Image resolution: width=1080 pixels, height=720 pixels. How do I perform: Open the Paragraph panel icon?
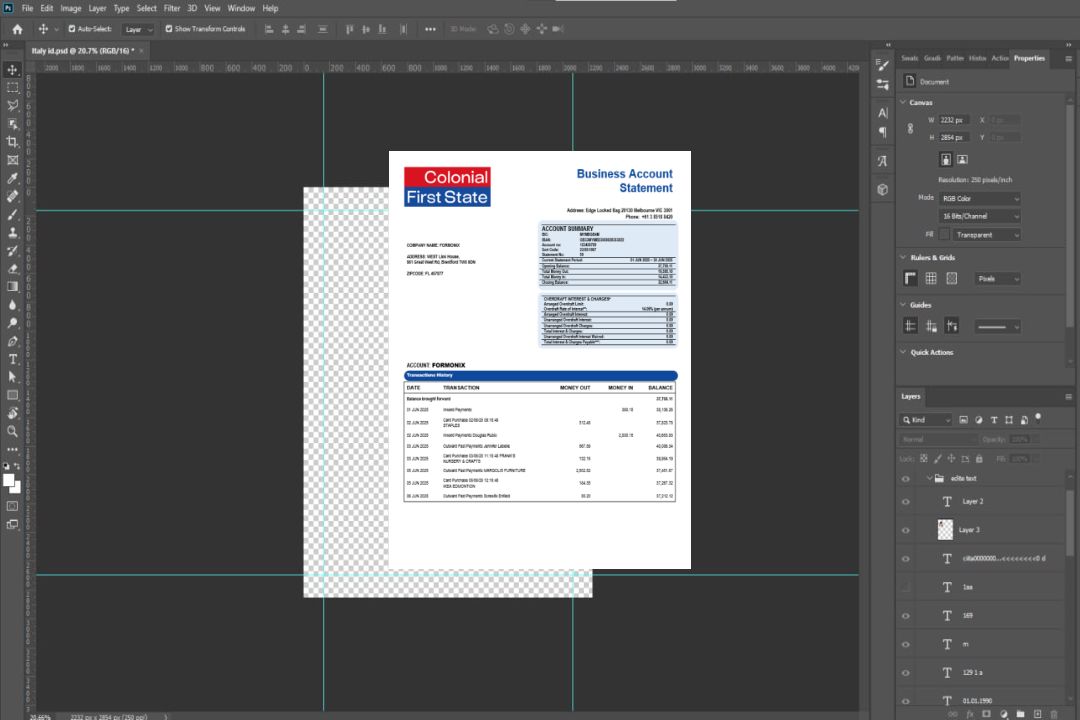[x=883, y=132]
